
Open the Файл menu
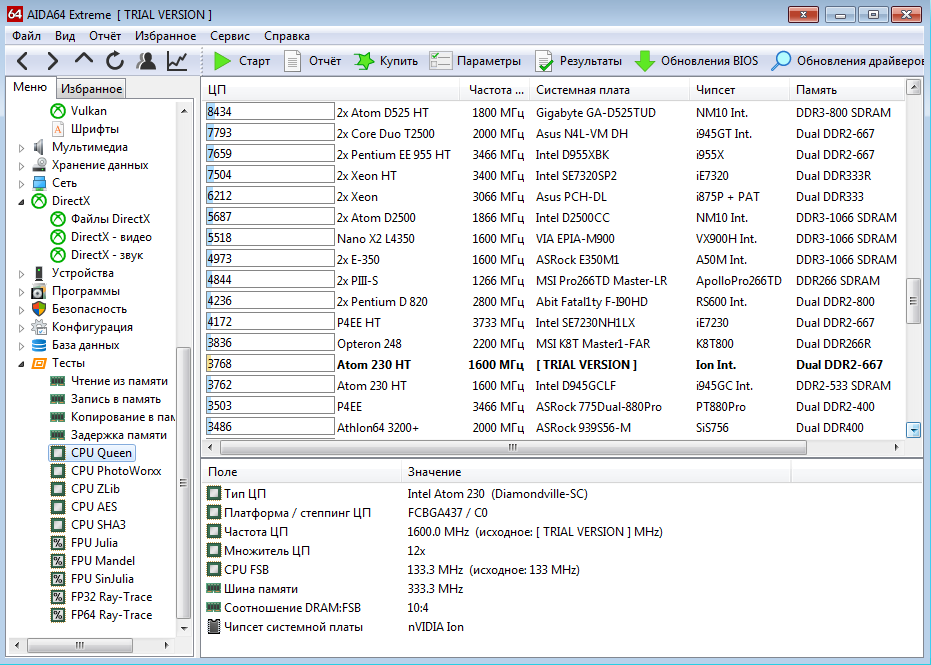pos(26,36)
